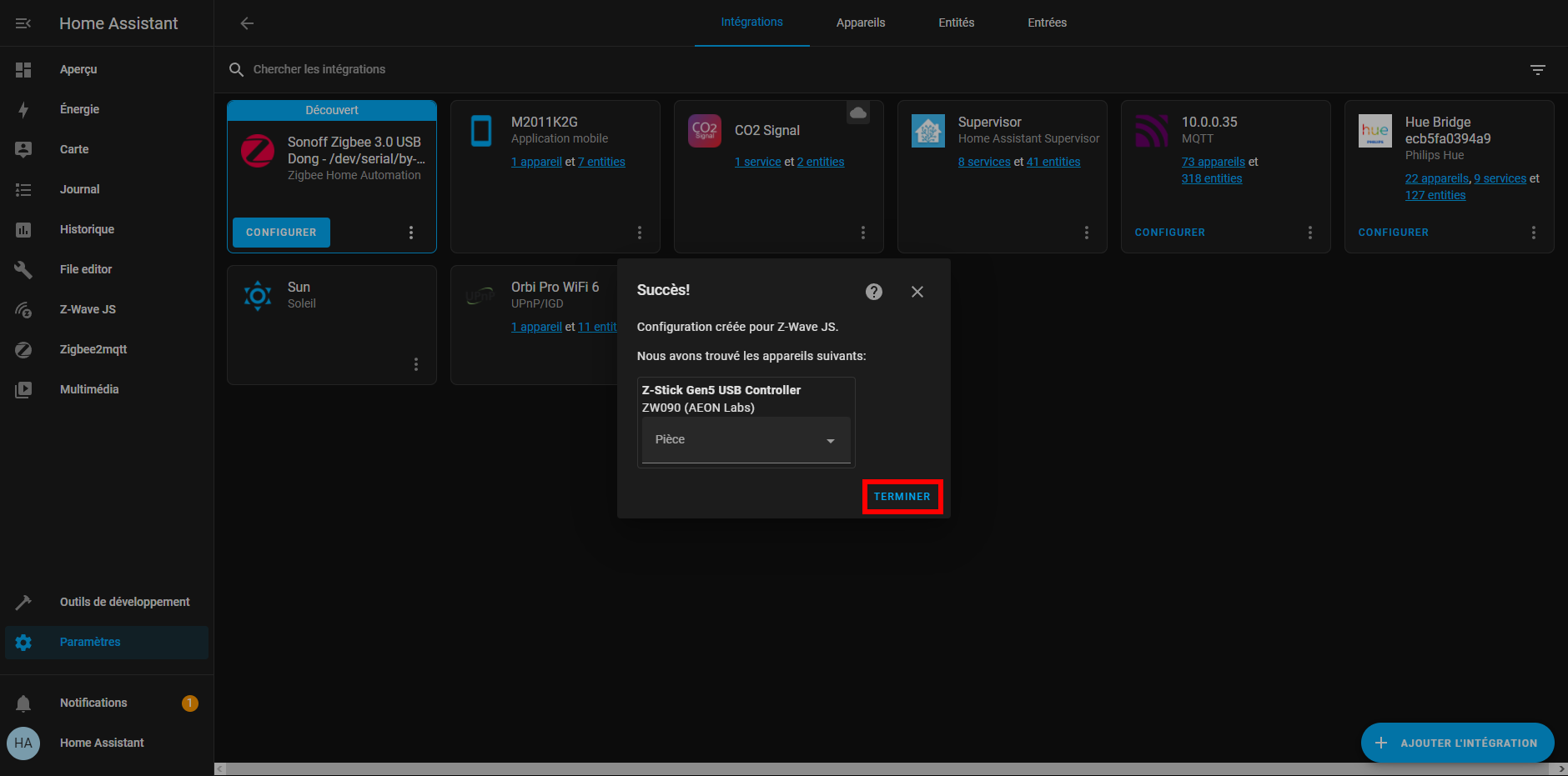This screenshot has height=776, width=1568.
Task: Open the 1 service CO2 Signal link
Action: point(758,162)
